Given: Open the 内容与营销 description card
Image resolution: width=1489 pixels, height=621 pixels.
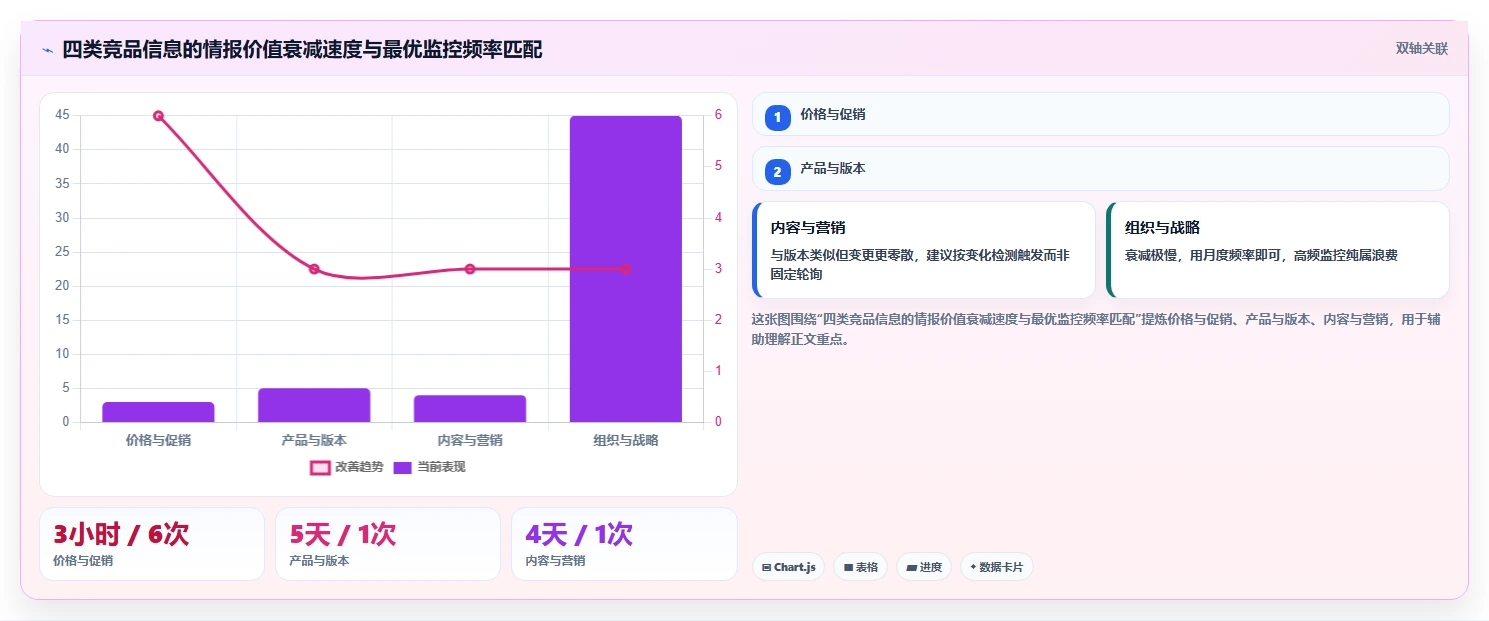Looking at the screenshot, I should pos(924,250).
